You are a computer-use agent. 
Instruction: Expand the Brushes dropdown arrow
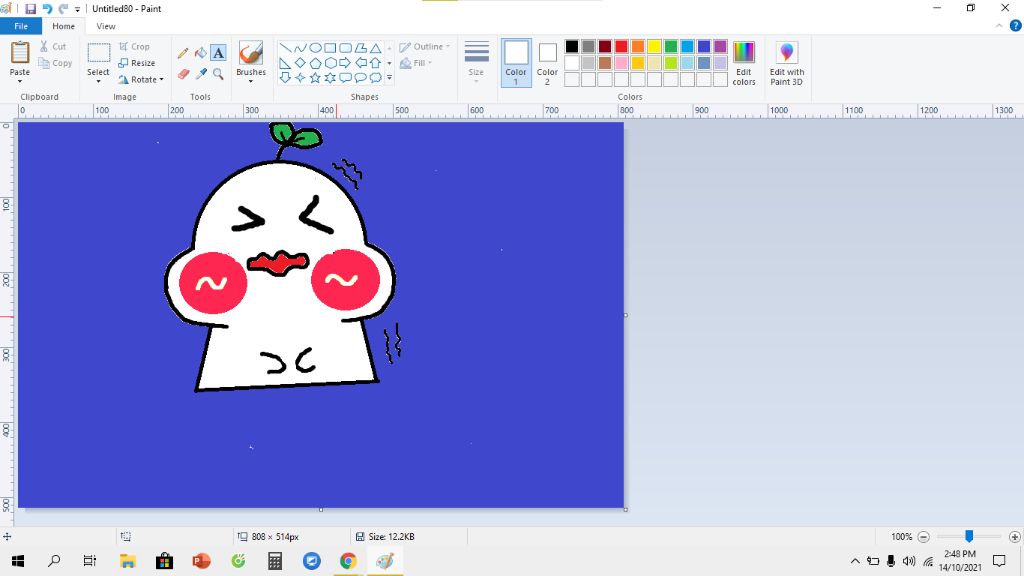[251, 82]
